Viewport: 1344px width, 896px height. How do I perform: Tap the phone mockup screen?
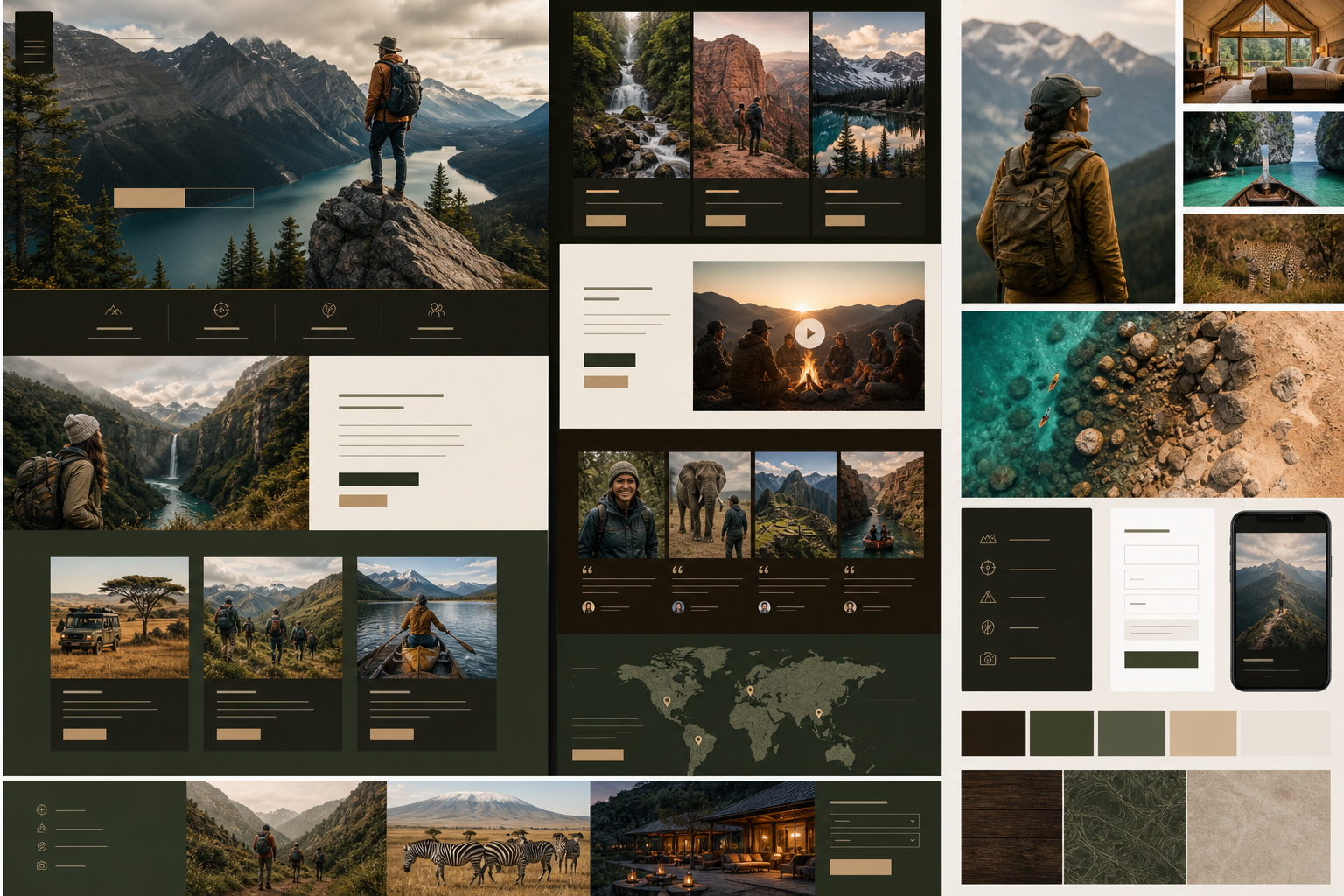pos(1281,601)
